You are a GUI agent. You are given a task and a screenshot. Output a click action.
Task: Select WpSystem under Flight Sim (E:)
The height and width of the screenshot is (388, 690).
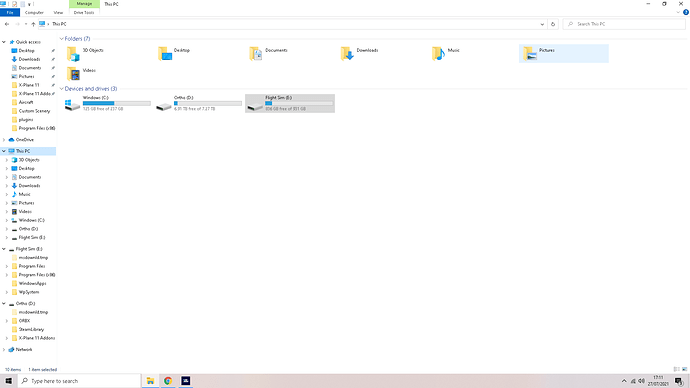pyautogui.click(x=29, y=293)
